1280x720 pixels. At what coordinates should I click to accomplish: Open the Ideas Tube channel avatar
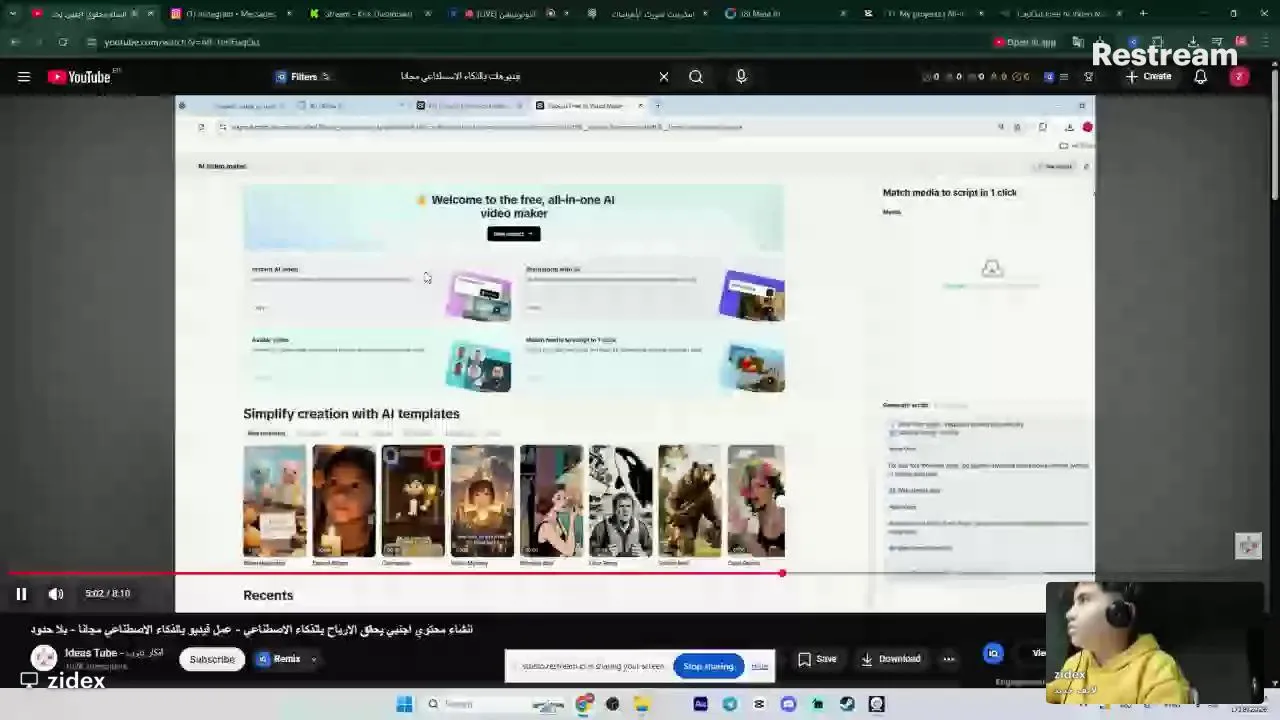point(44,658)
